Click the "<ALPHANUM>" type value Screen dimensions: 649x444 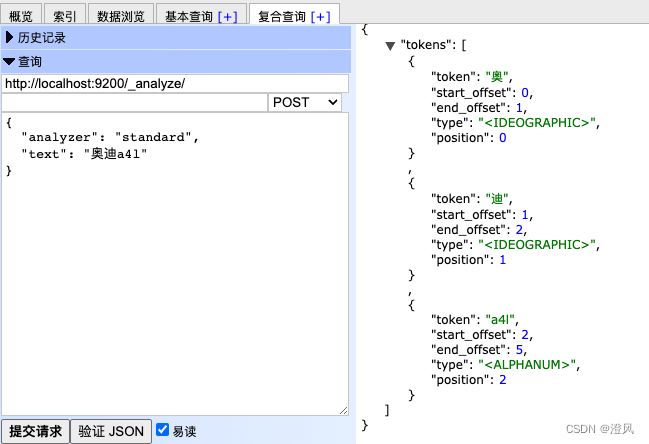click(x=527, y=365)
